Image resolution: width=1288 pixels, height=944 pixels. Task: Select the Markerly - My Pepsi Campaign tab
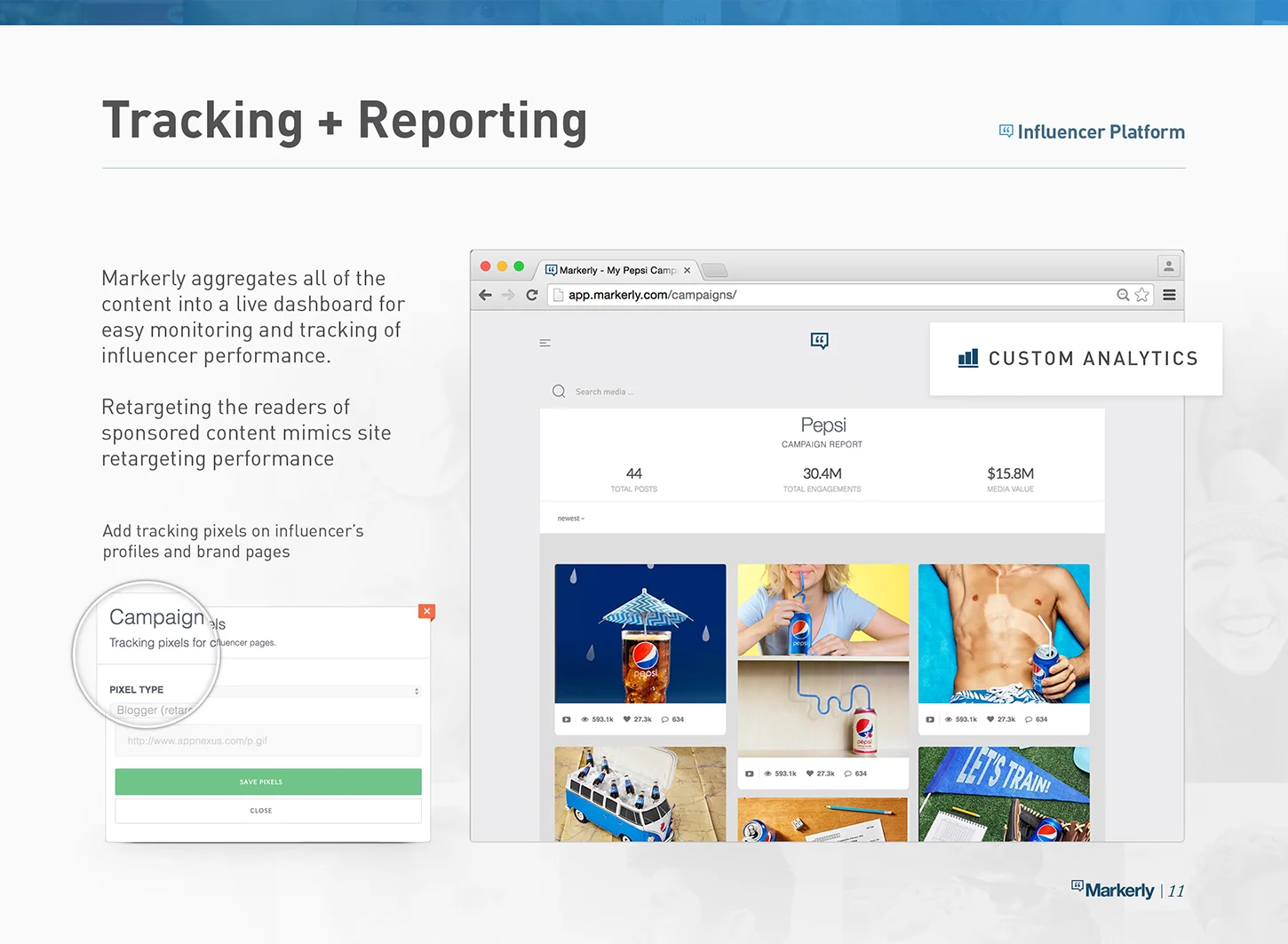coord(617,270)
